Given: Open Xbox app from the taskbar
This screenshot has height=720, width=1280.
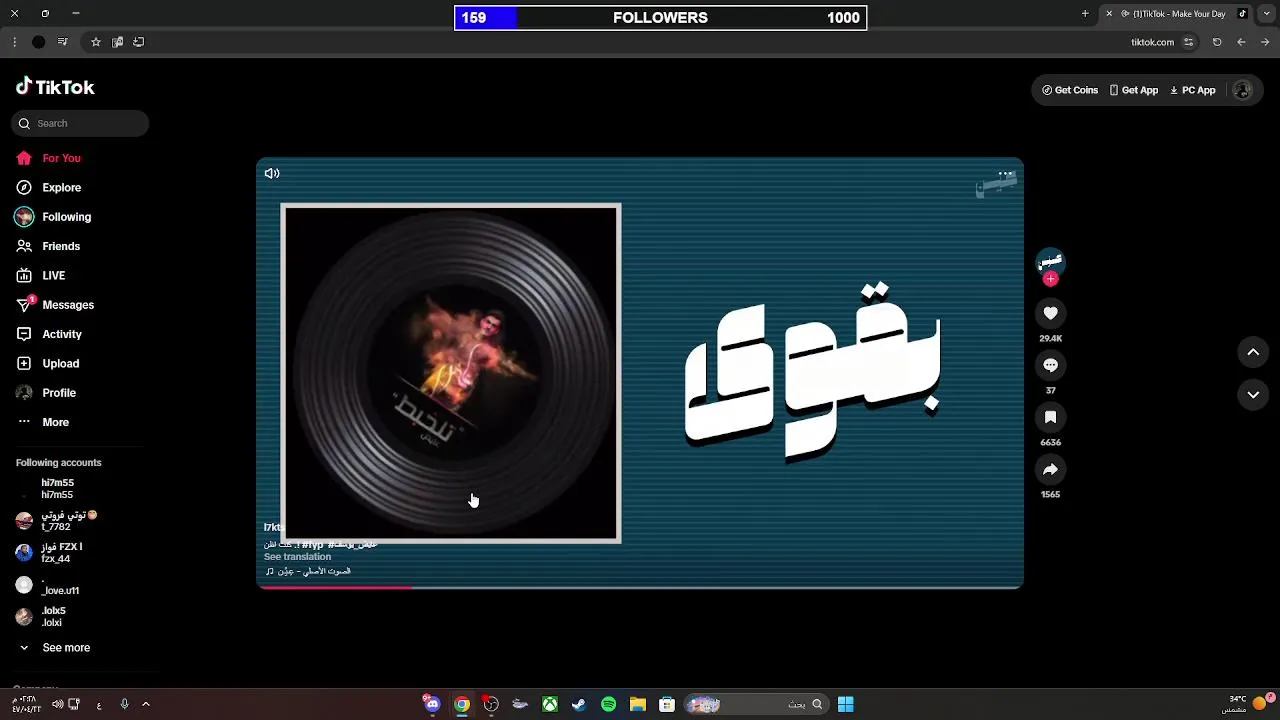Looking at the screenshot, I should pos(550,704).
